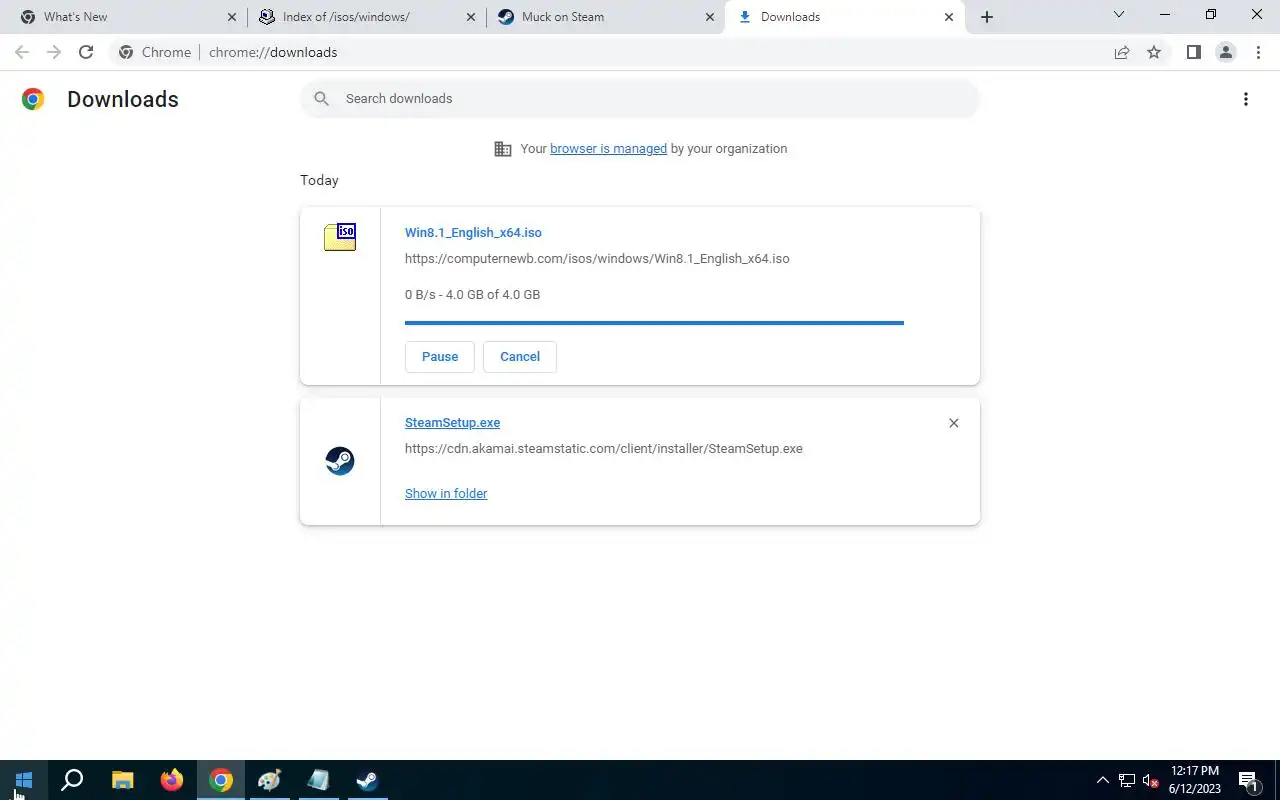Click the managed organization building icon
Image resolution: width=1280 pixels, height=800 pixels.
pos(503,149)
